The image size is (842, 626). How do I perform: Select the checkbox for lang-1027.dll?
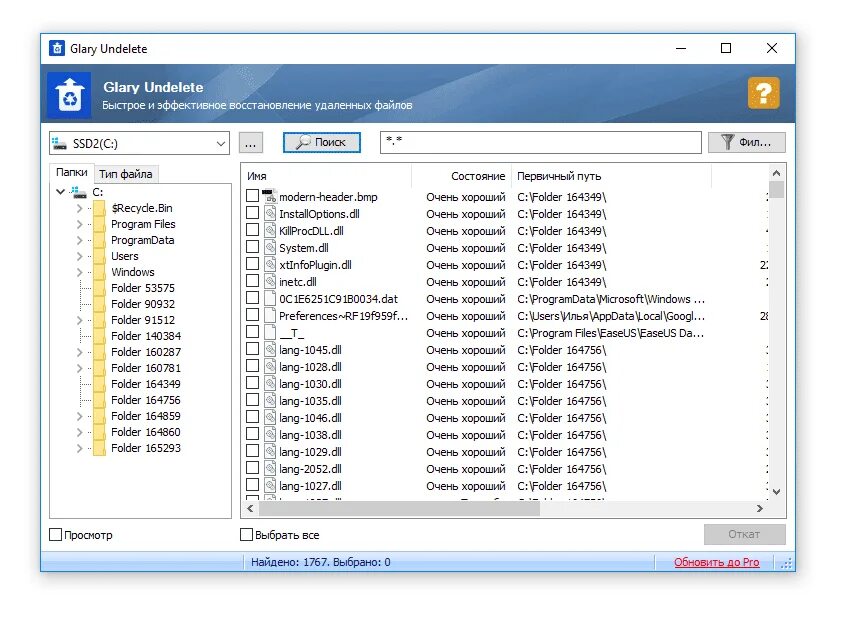pos(252,485)
